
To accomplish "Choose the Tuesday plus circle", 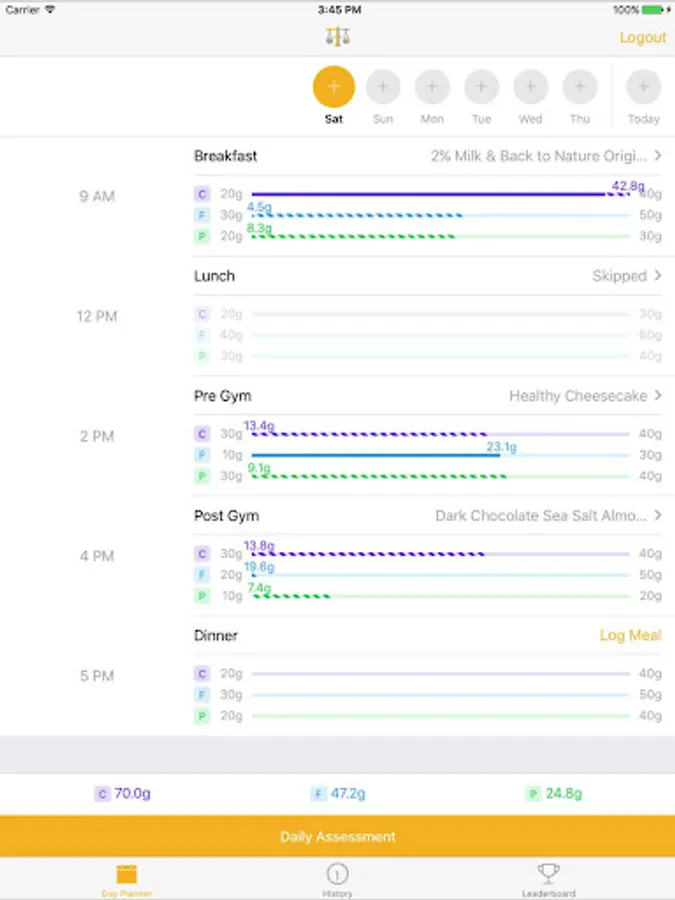I will [x=481, y=87].
